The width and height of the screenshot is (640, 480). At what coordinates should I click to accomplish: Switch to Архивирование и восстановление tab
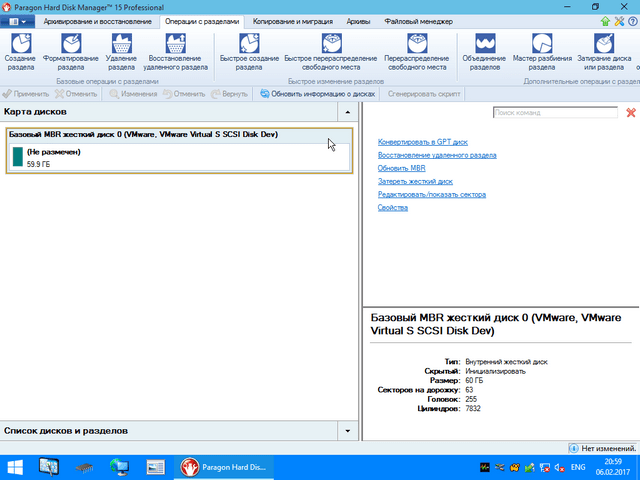(98, 21)
